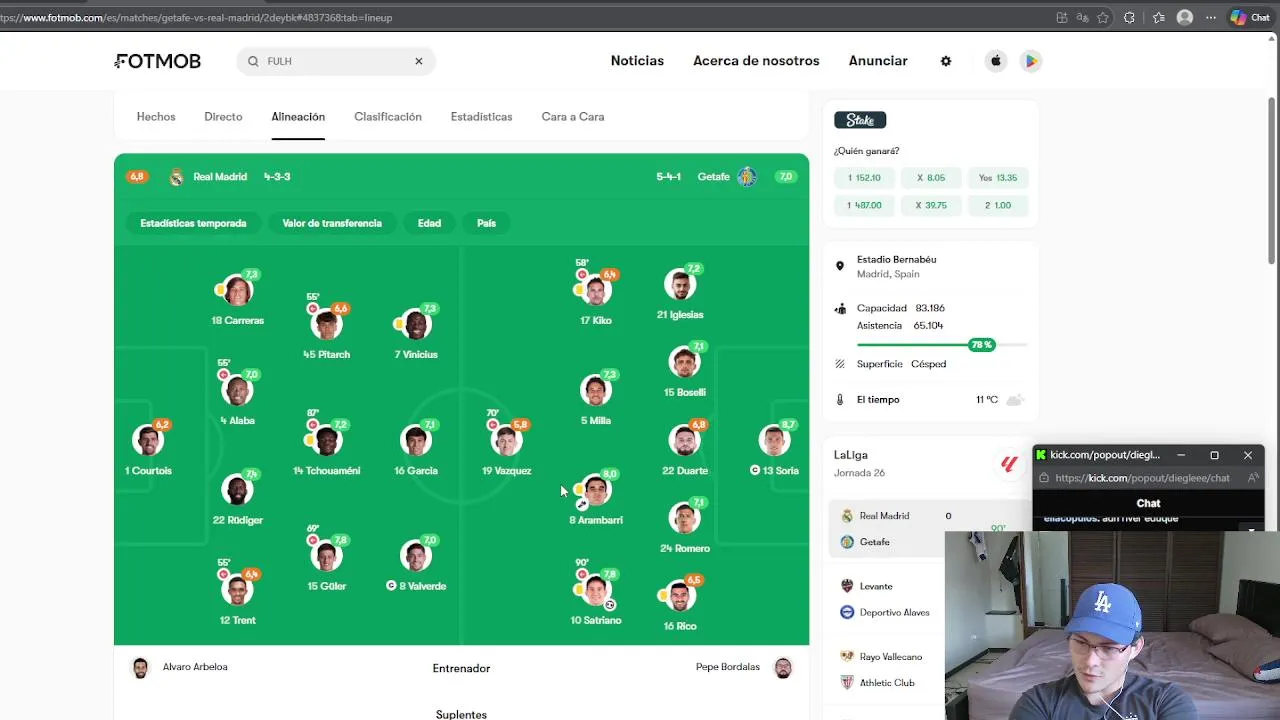Switch to the Directo tab
The height and width of the screenshot is (720, 1280).
coord(223,117)
